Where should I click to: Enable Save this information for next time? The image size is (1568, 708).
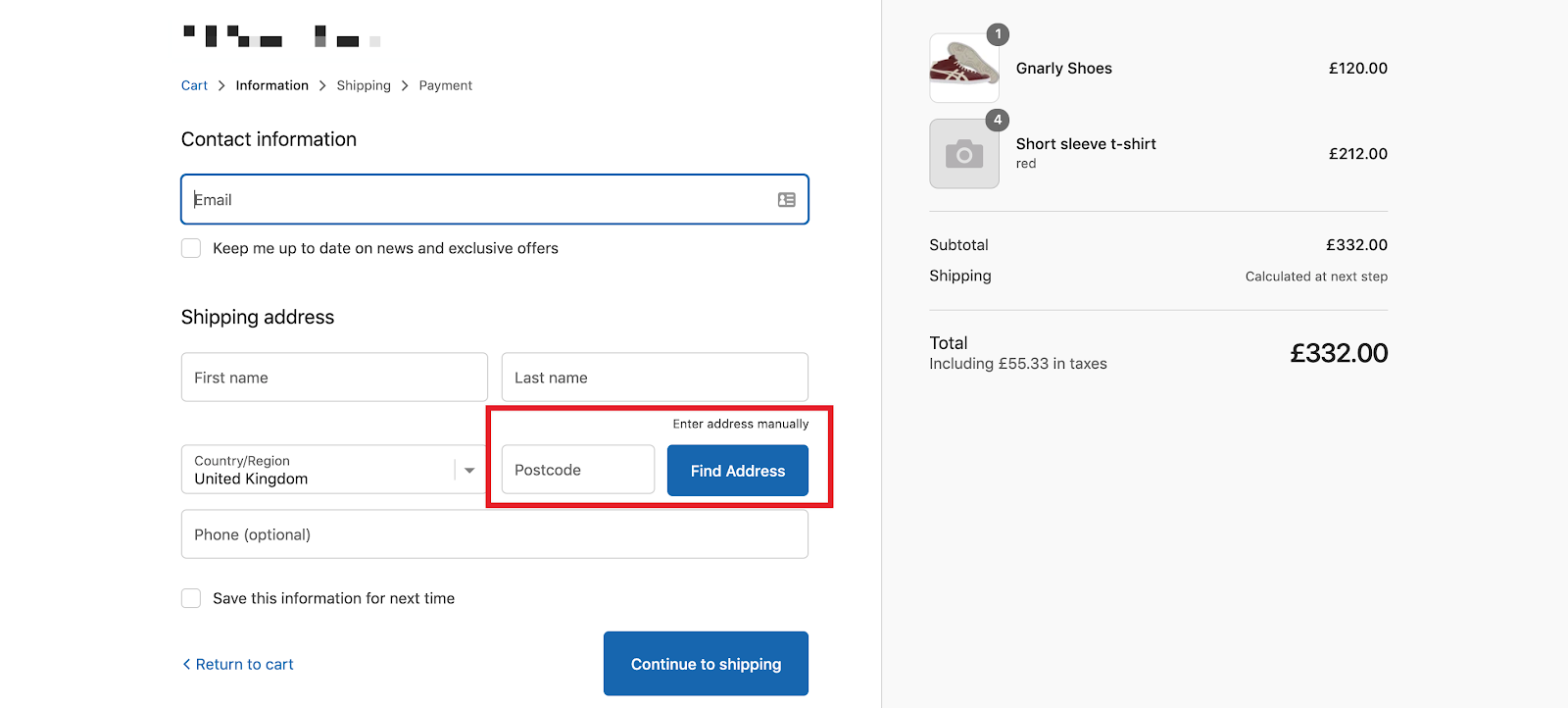[191, 598]
